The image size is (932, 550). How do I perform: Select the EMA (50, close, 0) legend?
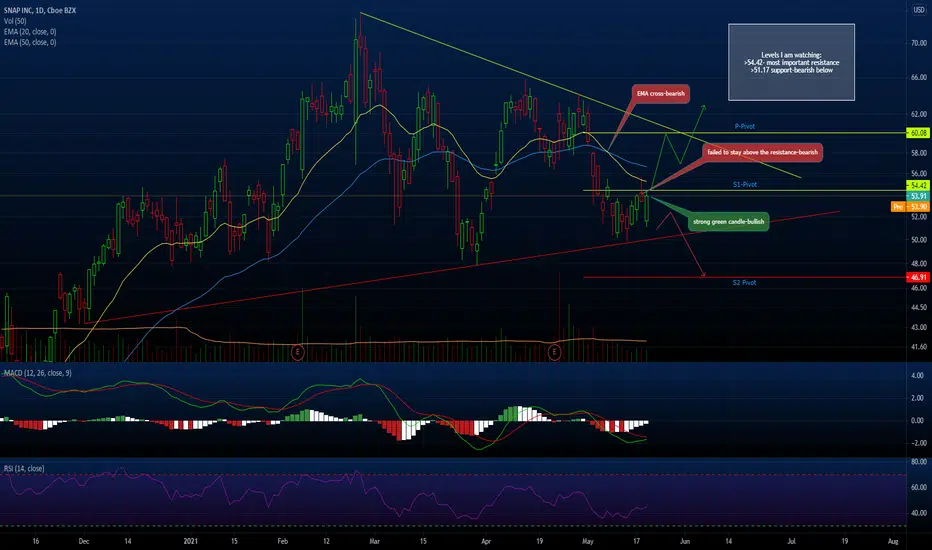[x=30, y=43]
